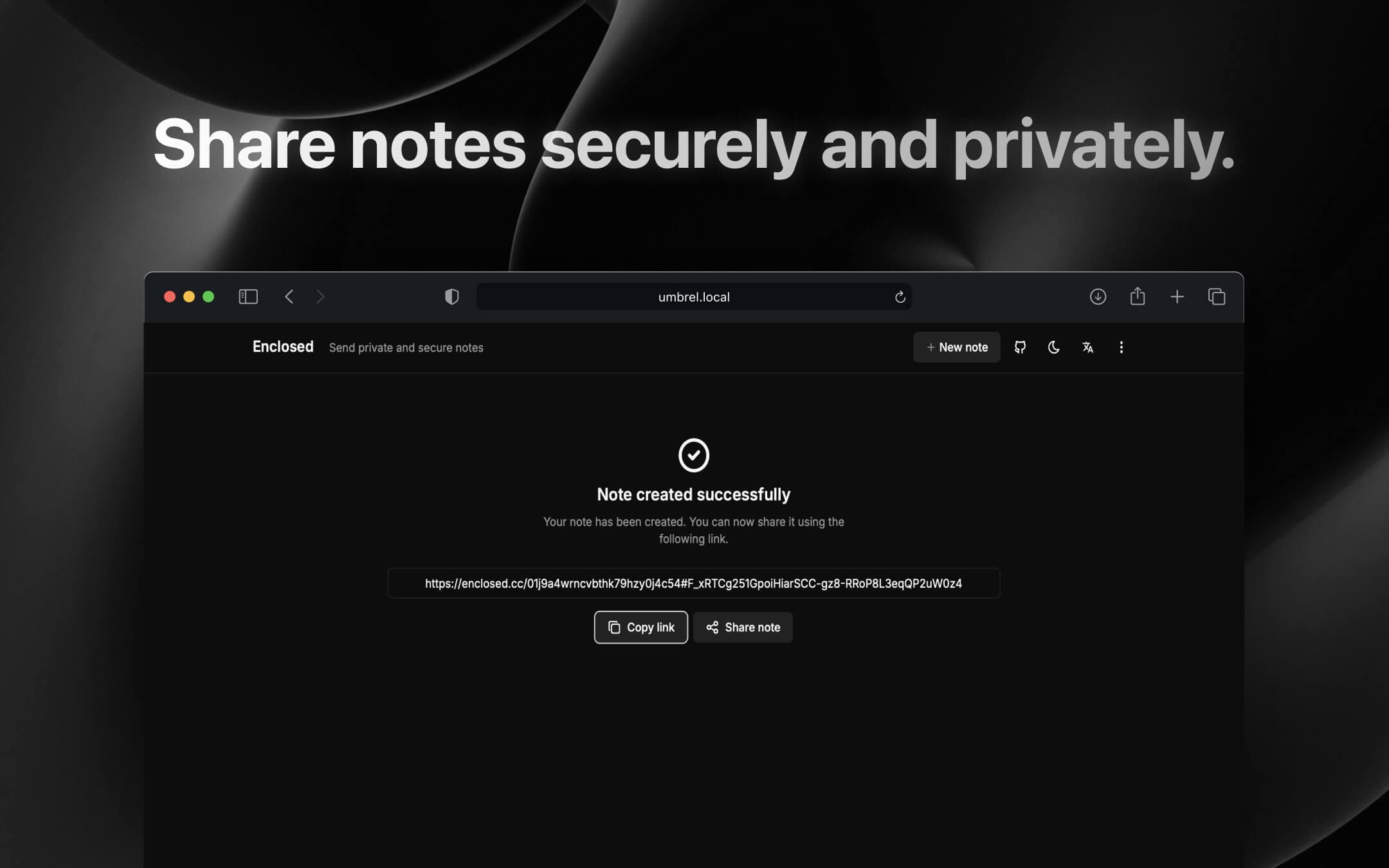Expand browser forward navigation arrow
The height and width of the screenshot is (868, 1389).
(320, 297)
